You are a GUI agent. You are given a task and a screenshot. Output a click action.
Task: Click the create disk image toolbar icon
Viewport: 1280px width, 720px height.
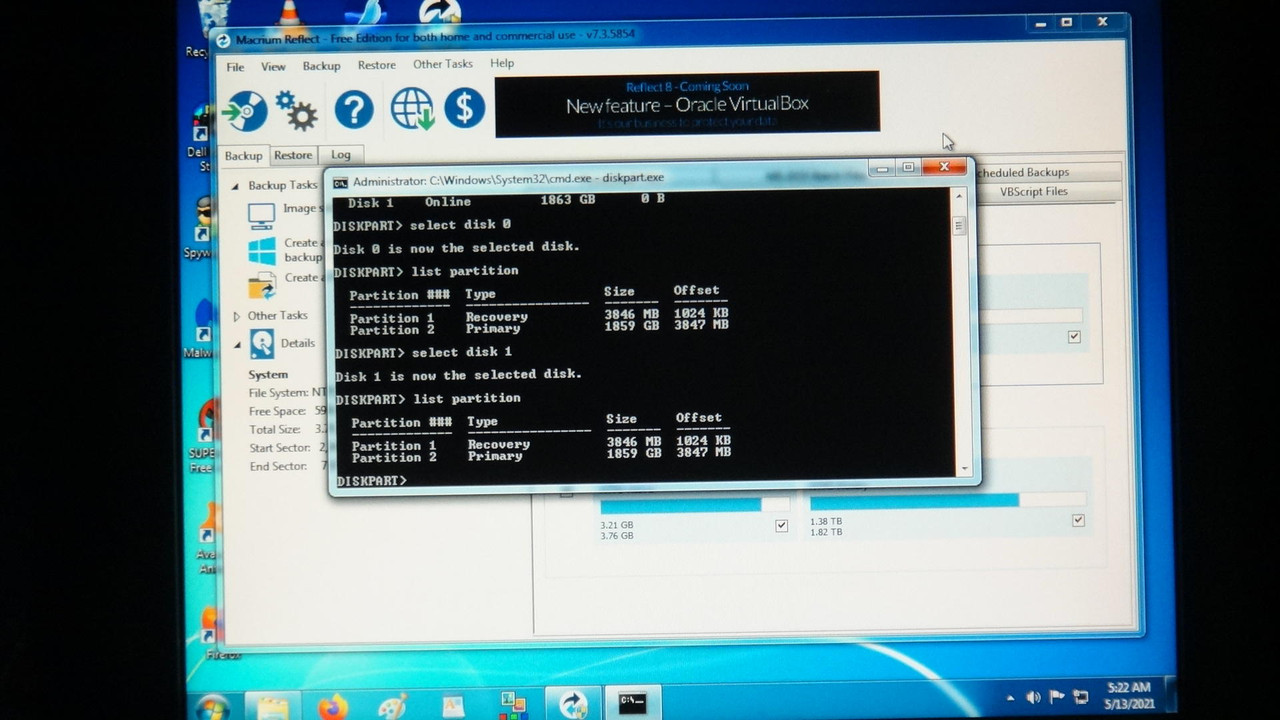(245, 111)
